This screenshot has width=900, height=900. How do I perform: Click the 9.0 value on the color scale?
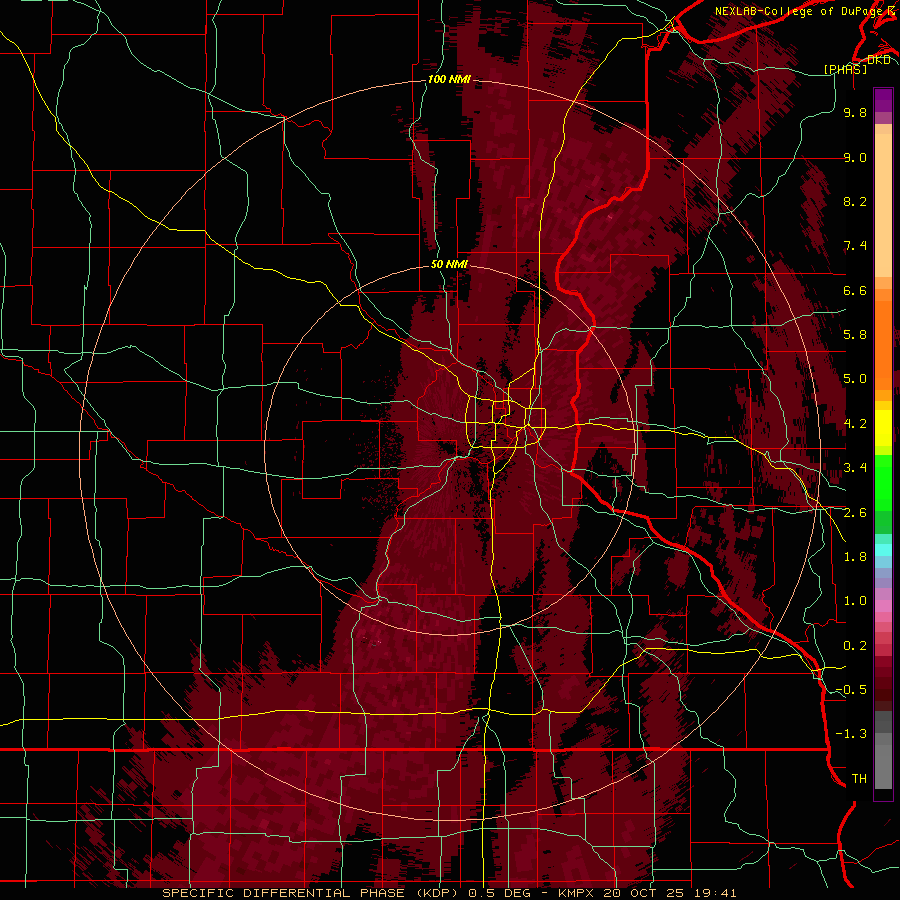[x=855, y=157]
